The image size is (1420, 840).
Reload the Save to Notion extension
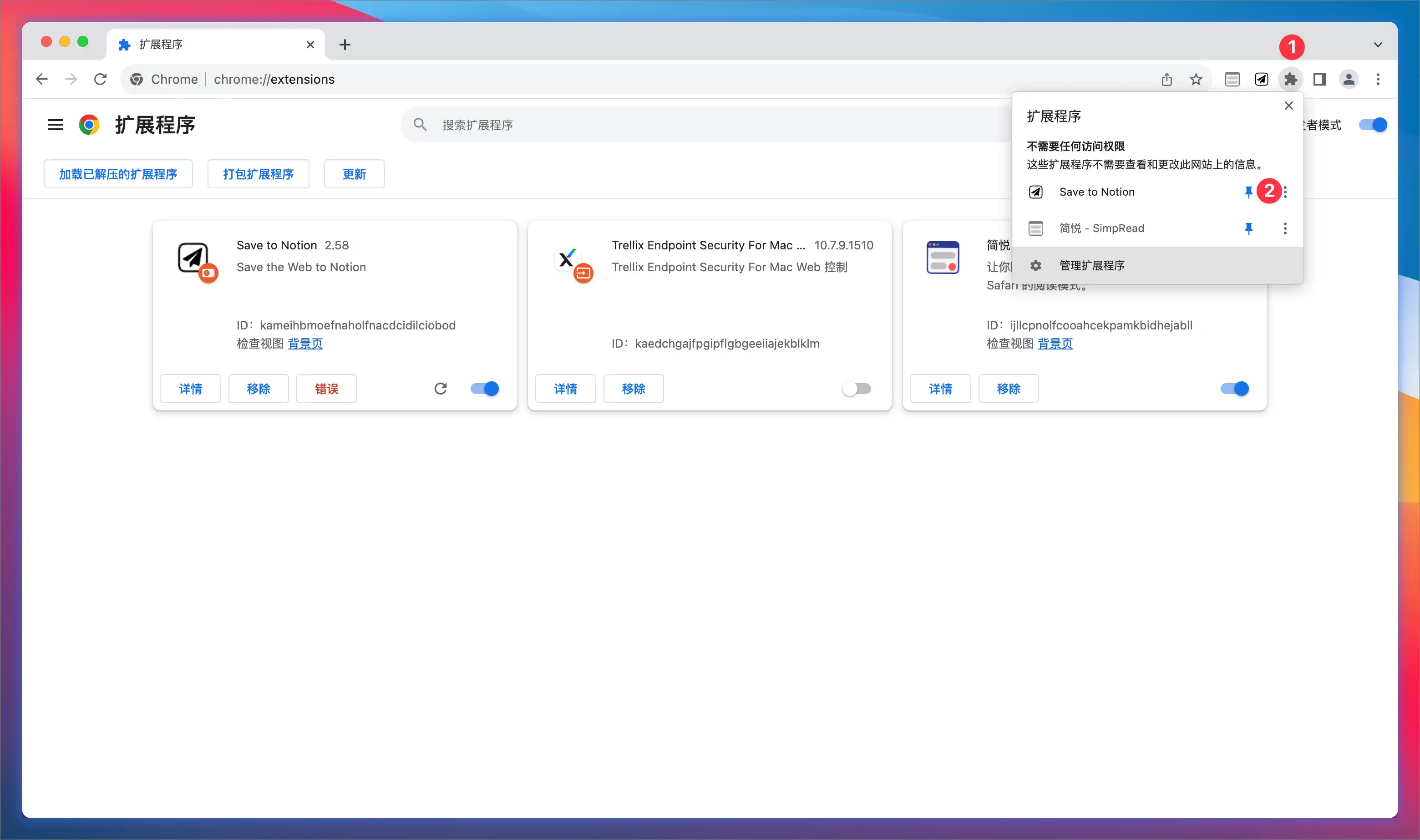coord(440,389)
